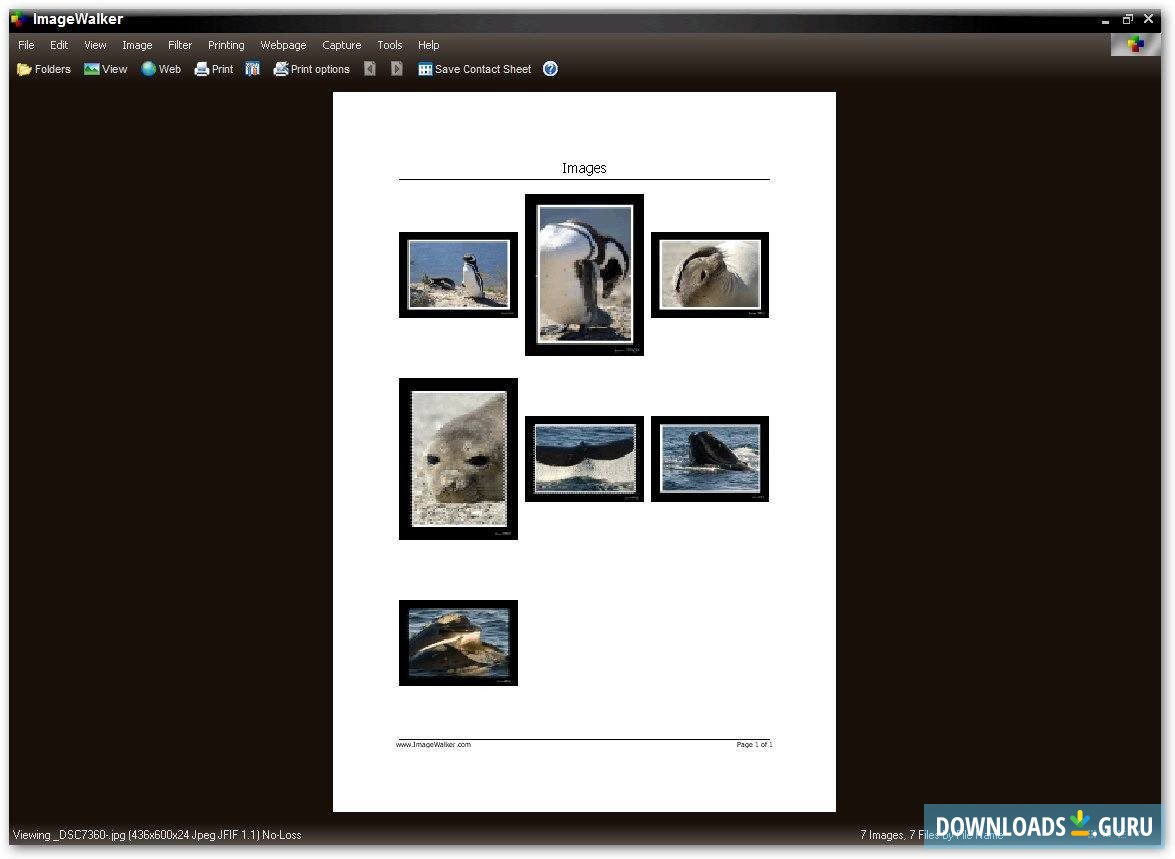Go to the previous page with left arrow

369,68
